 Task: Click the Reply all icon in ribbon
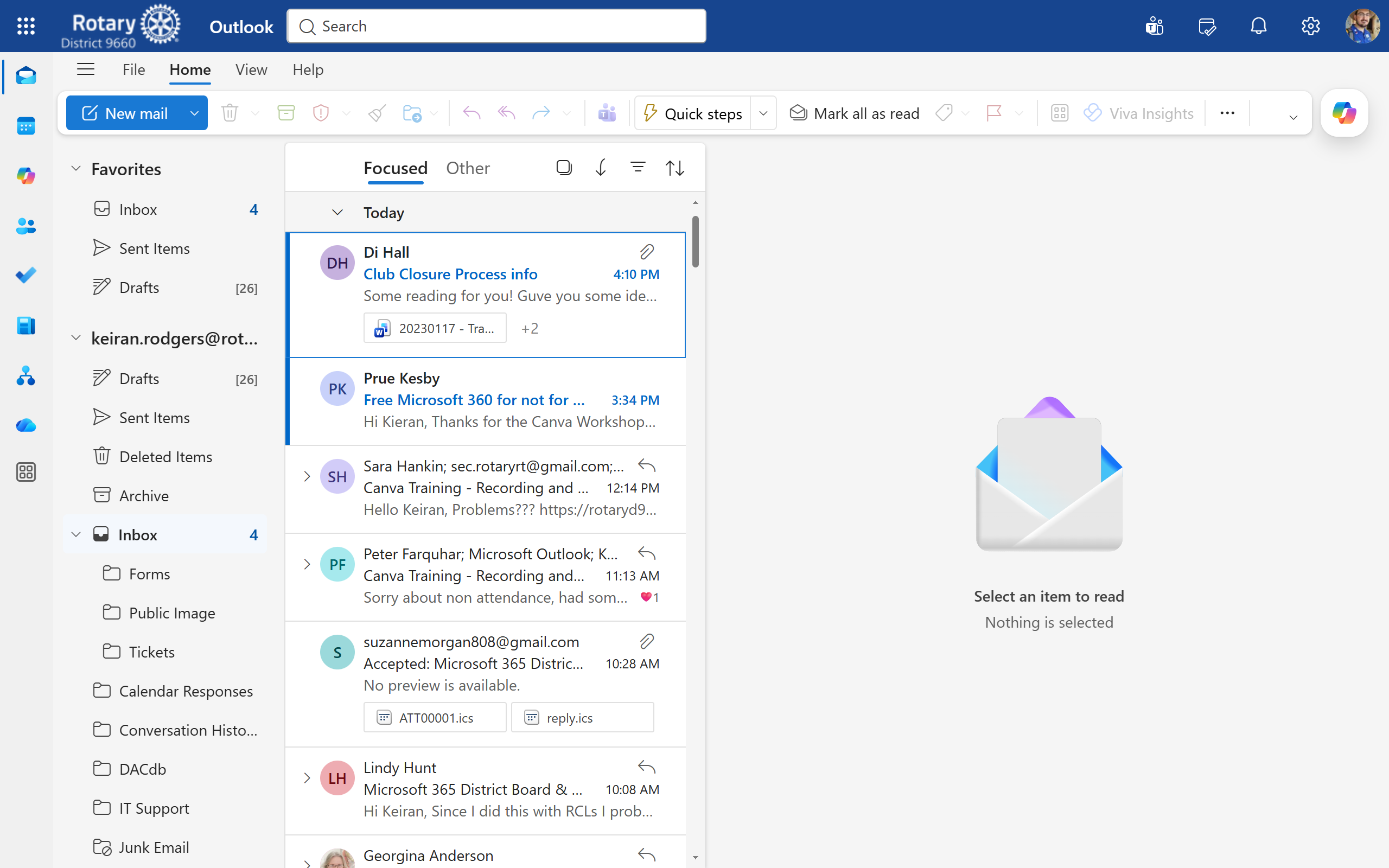tap(506, 113)
